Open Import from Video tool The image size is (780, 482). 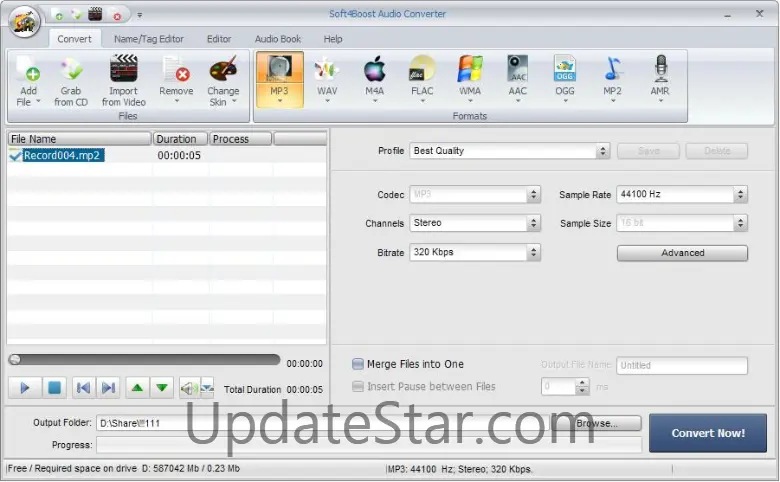[x=123, y=72]
